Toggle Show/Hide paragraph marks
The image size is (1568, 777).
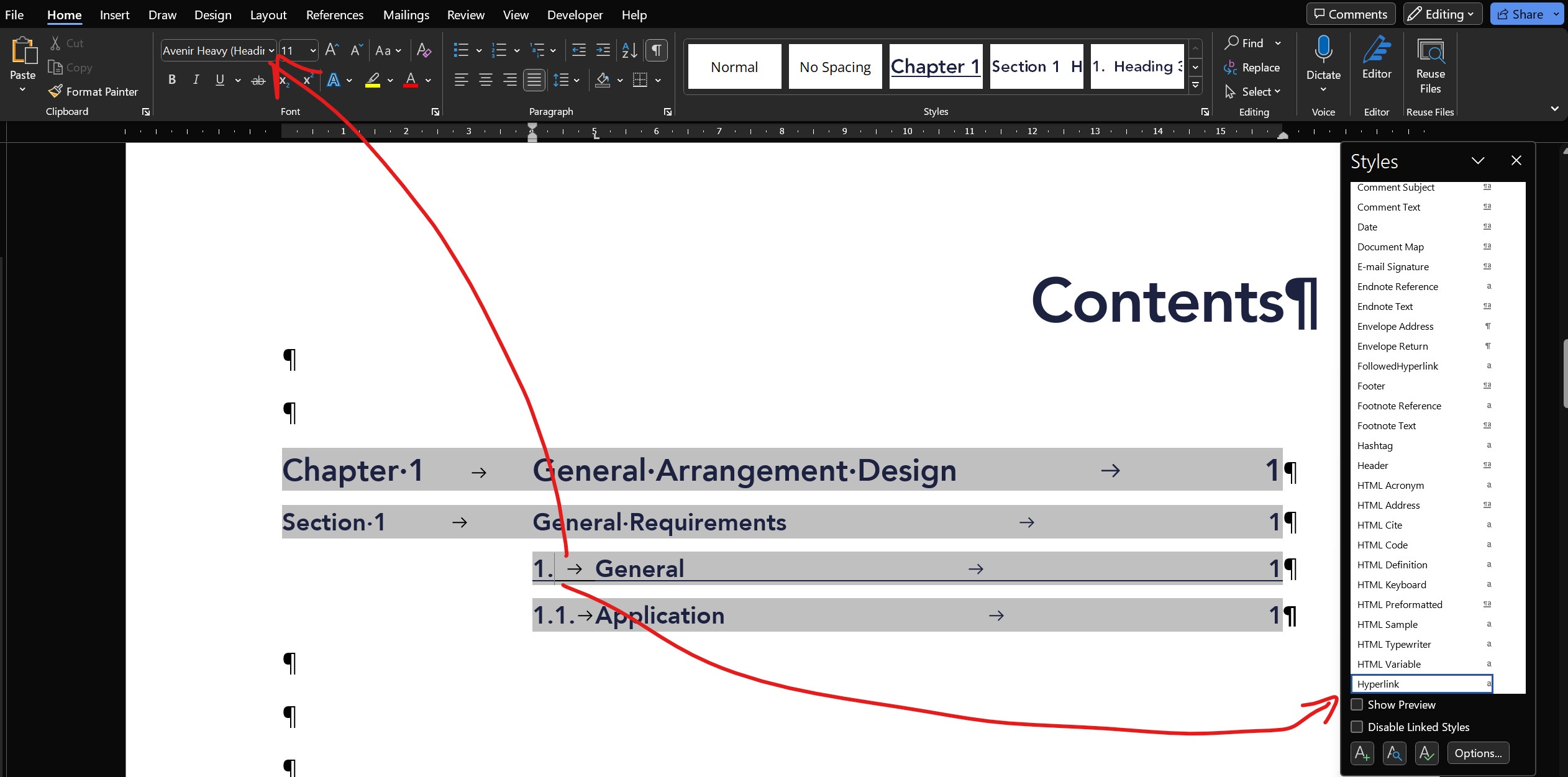pos(657,50)
